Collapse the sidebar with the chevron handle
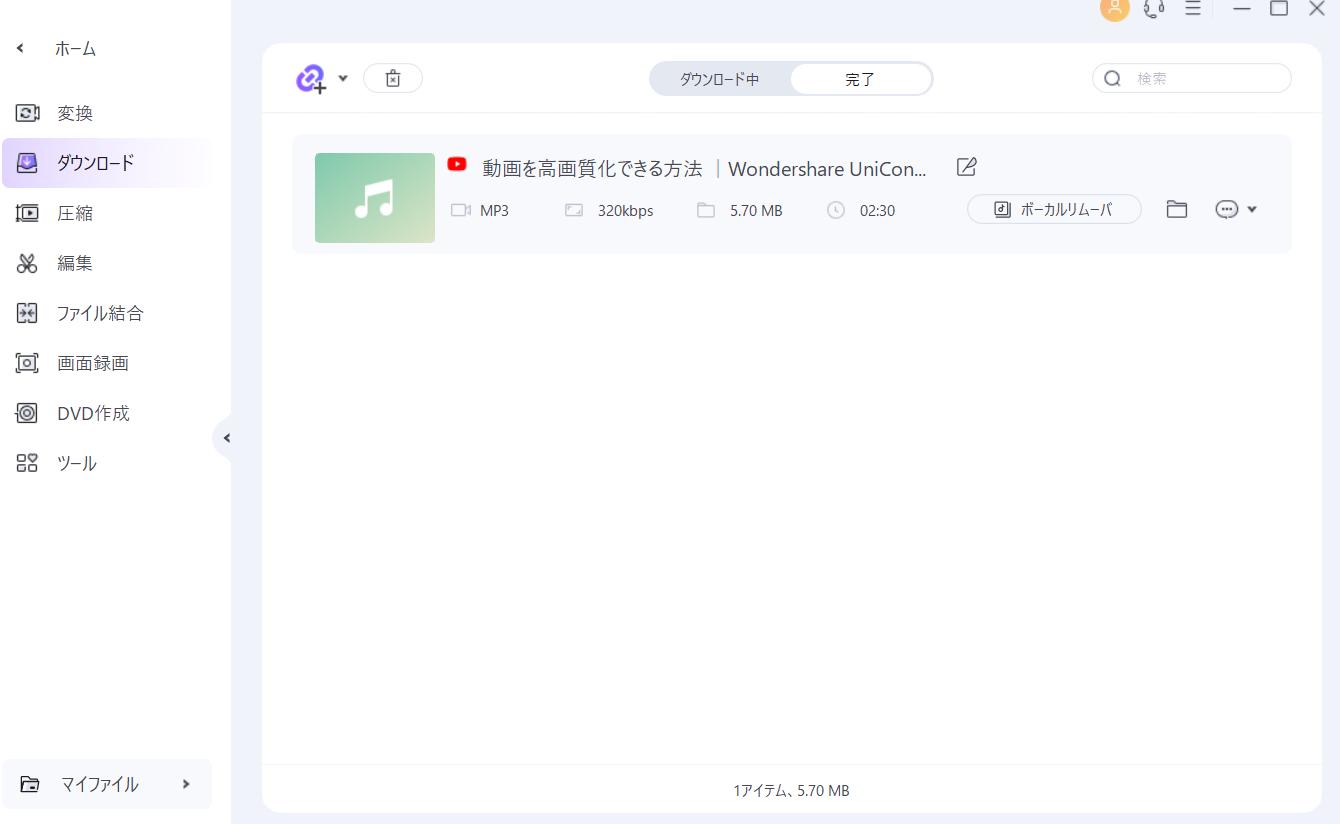1340x824 pixels. click(226, 438)
